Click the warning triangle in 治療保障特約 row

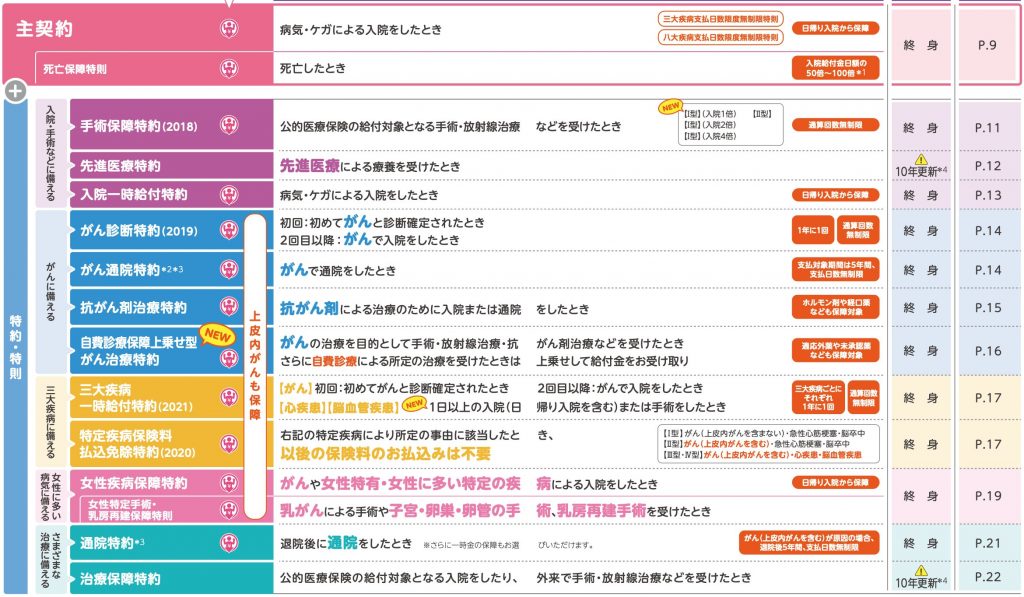[921, 571]
